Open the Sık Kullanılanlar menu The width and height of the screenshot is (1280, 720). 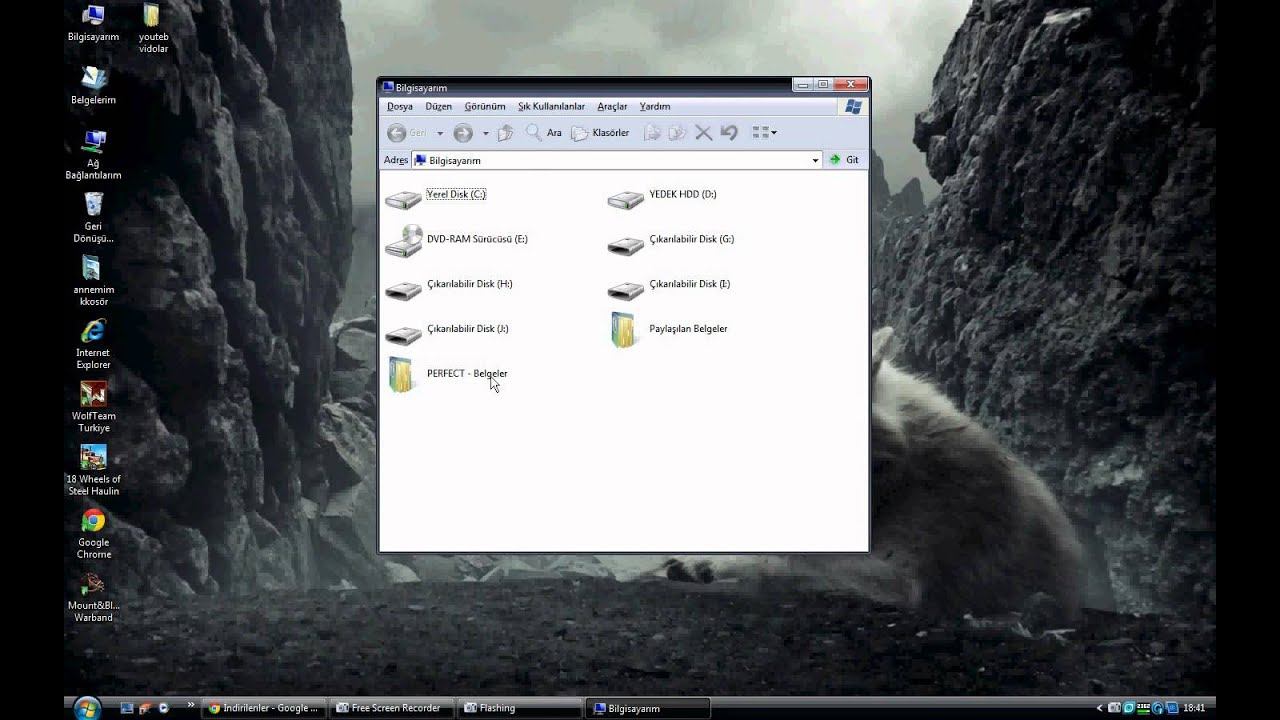pos(551,106)
